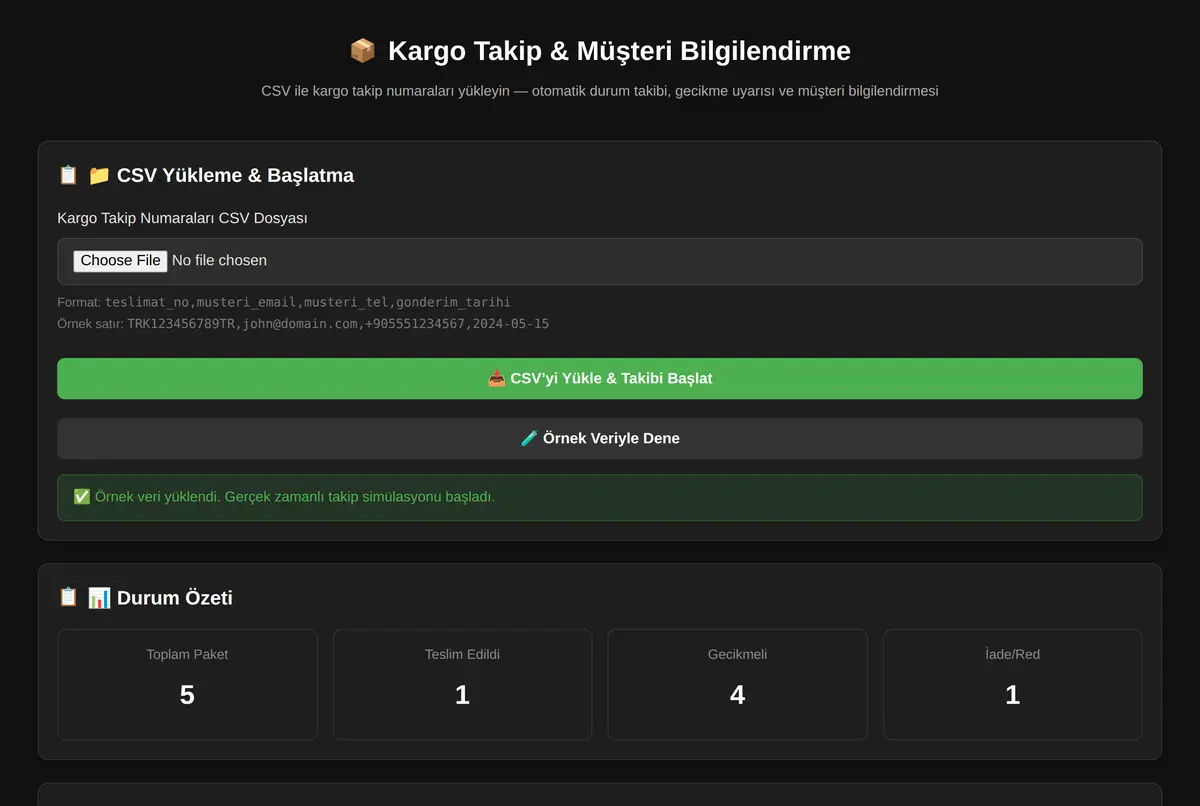Select the İade/Red summary card
The width and height of the screenshot is (1200, 806).
point(1012,684)
